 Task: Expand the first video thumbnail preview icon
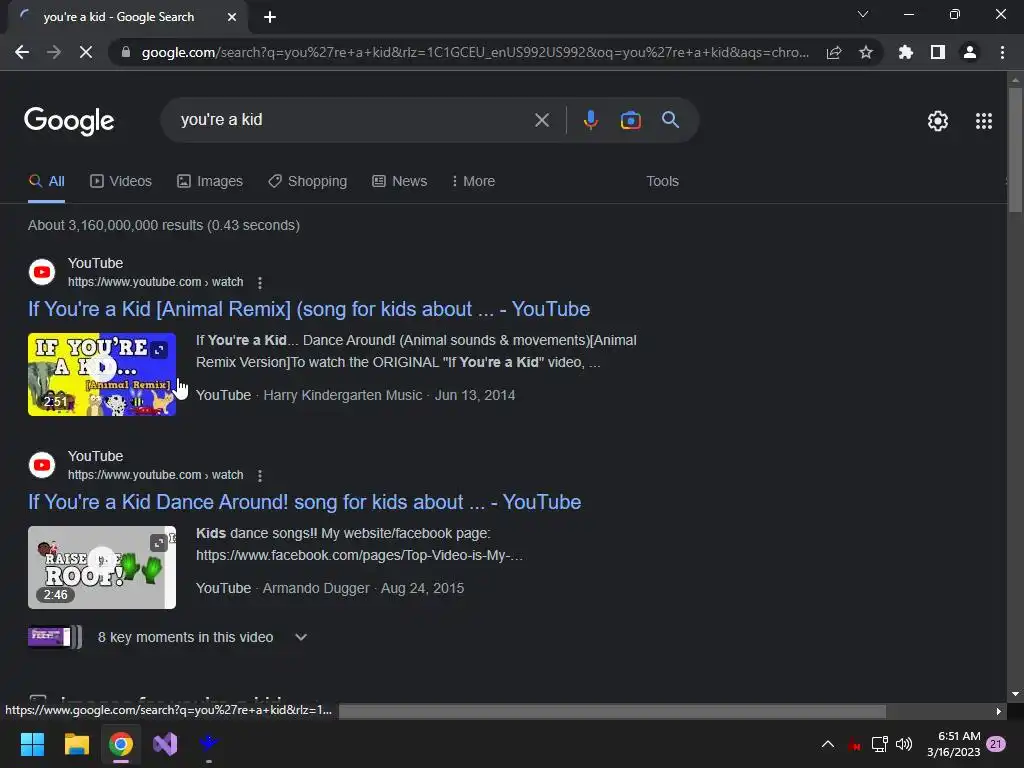pos(159,350)
